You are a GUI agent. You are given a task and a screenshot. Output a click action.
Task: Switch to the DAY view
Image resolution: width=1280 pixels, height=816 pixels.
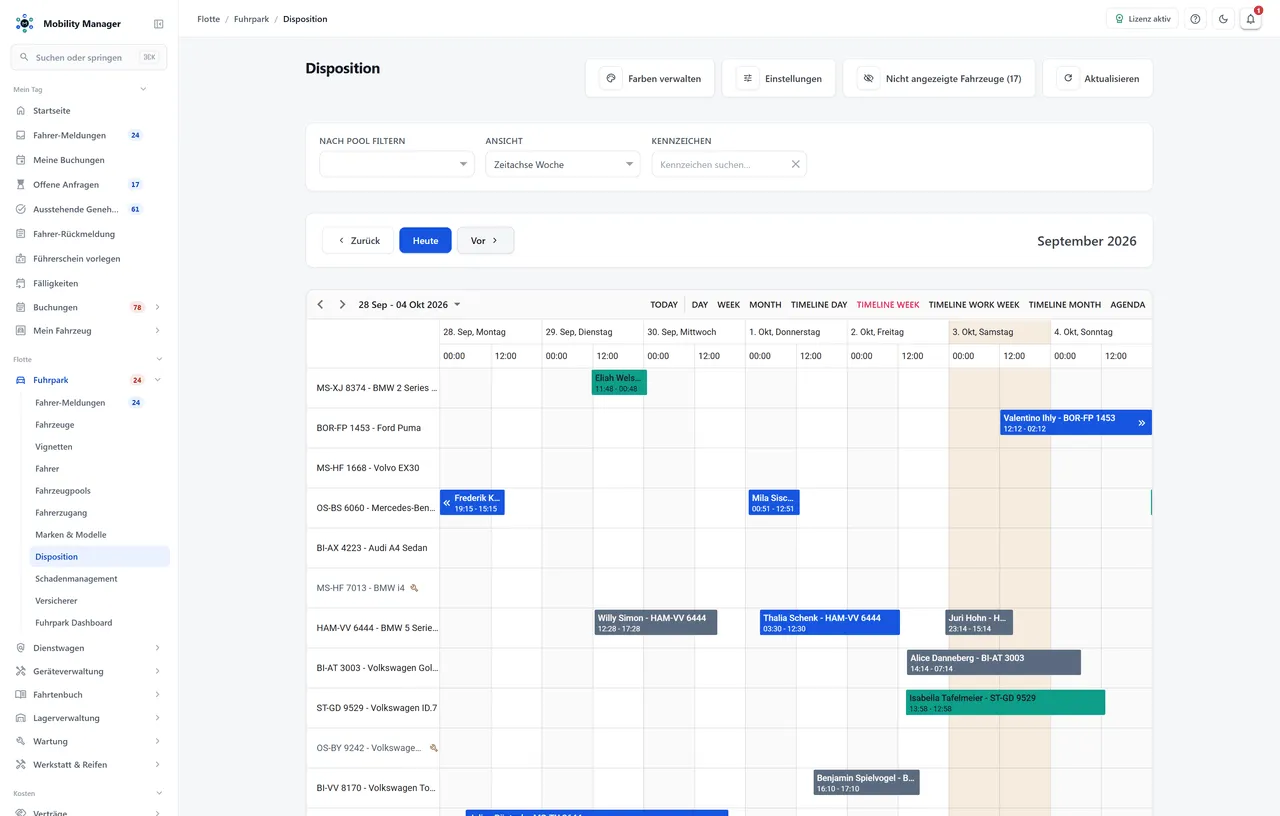700,304
